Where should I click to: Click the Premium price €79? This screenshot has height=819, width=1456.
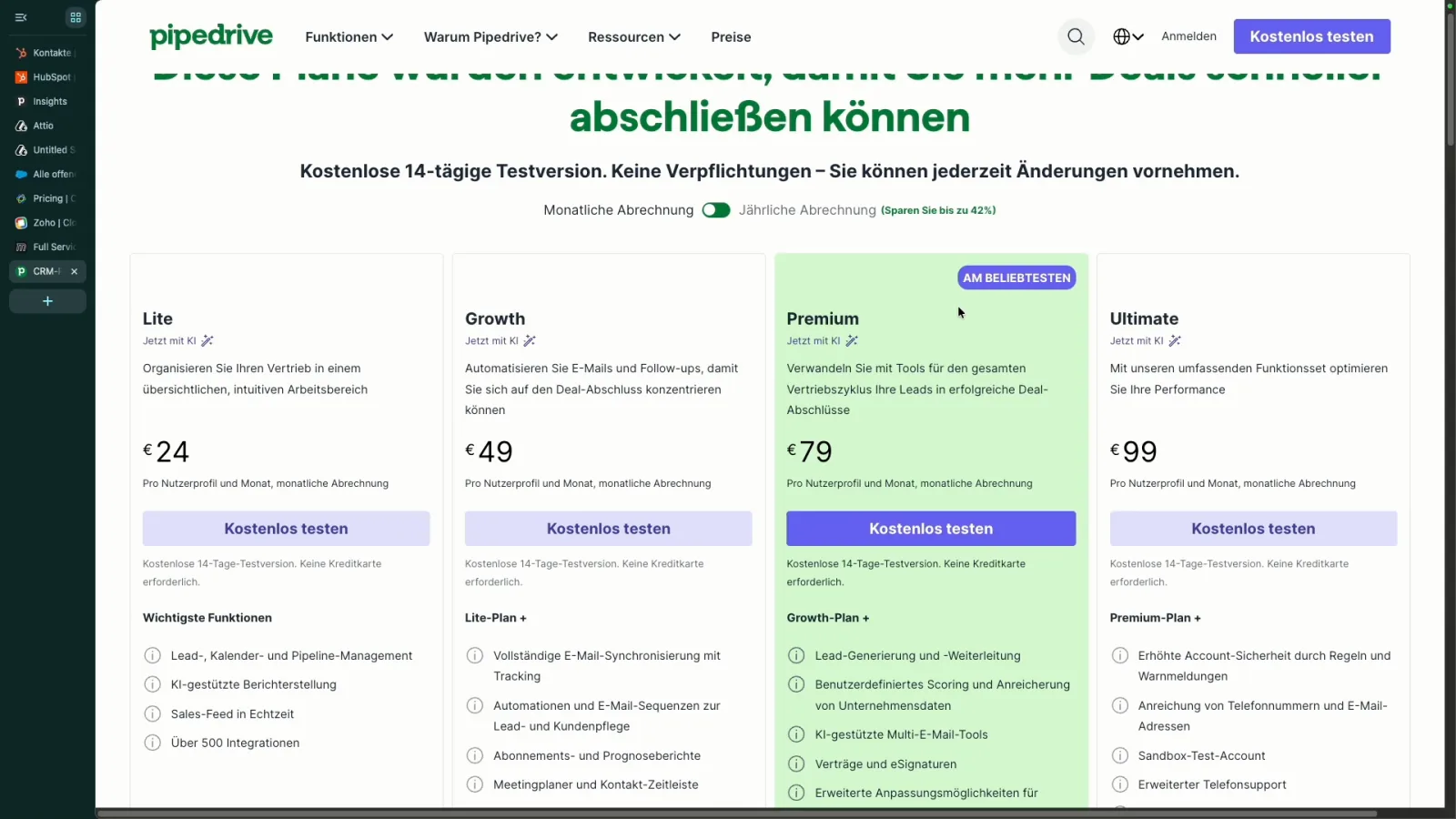pos(810,451)
